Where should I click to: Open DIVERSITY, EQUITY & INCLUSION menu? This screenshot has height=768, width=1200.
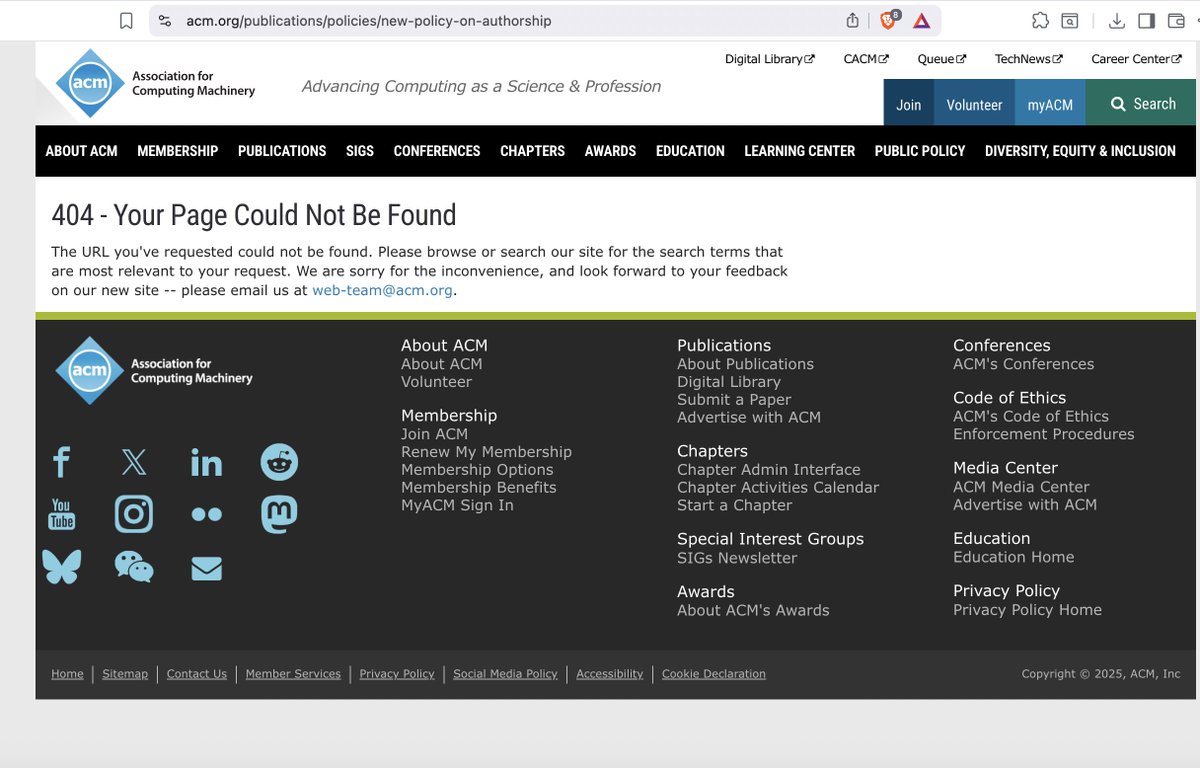point(1080,151)
